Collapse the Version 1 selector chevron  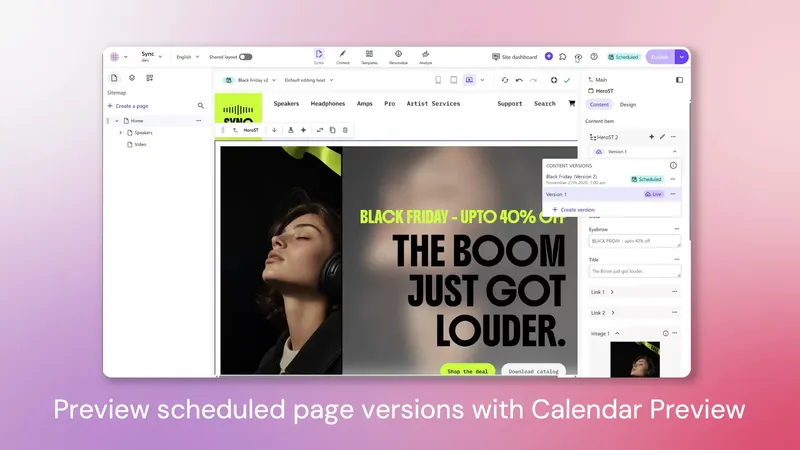(x=674, y=152)
